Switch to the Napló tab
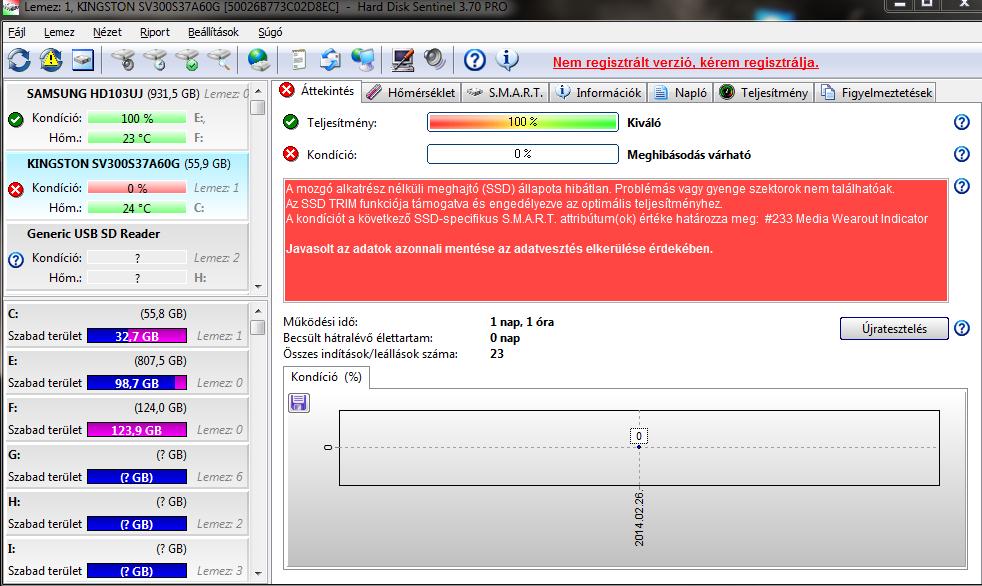Viewport: 982px width, 586px height. tap(680, 93)
